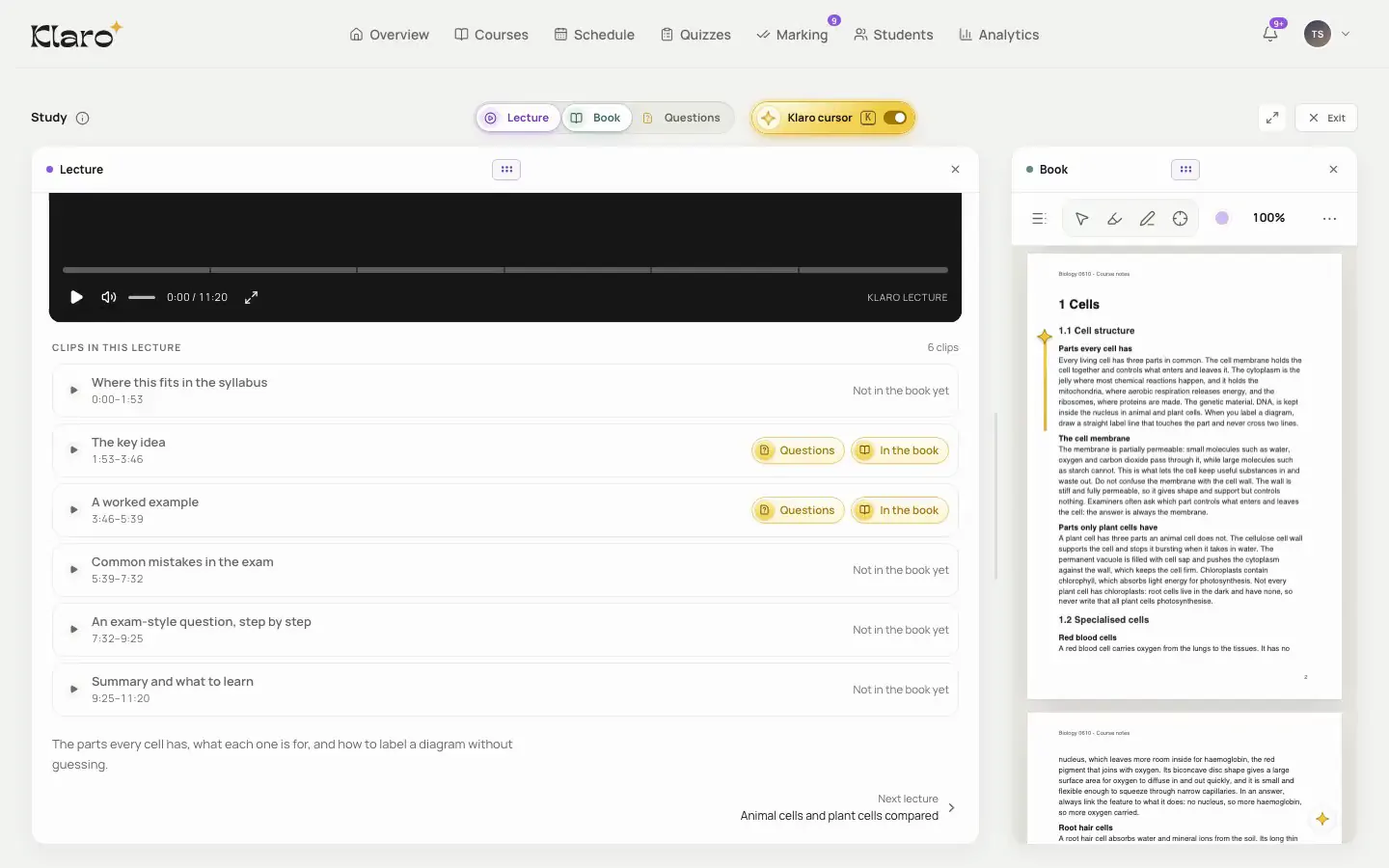Open the TS user avatar menu
1389x868 pixels.
1317,34
